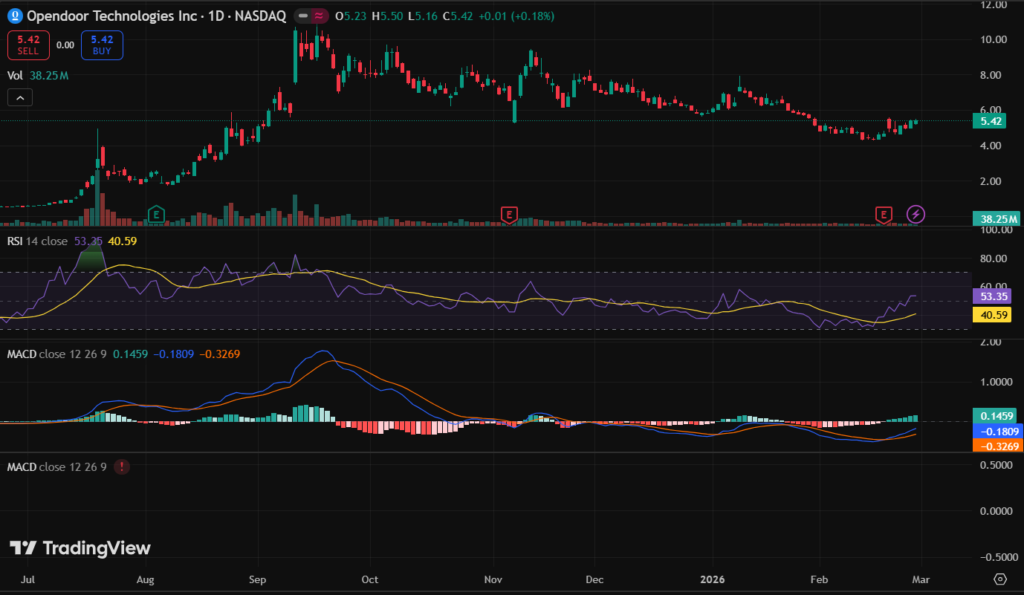The width and height of the screenshot is (1024, 595).
Task: Click the purple lightning bolt event icon
Action: click(x=916, y=214)
